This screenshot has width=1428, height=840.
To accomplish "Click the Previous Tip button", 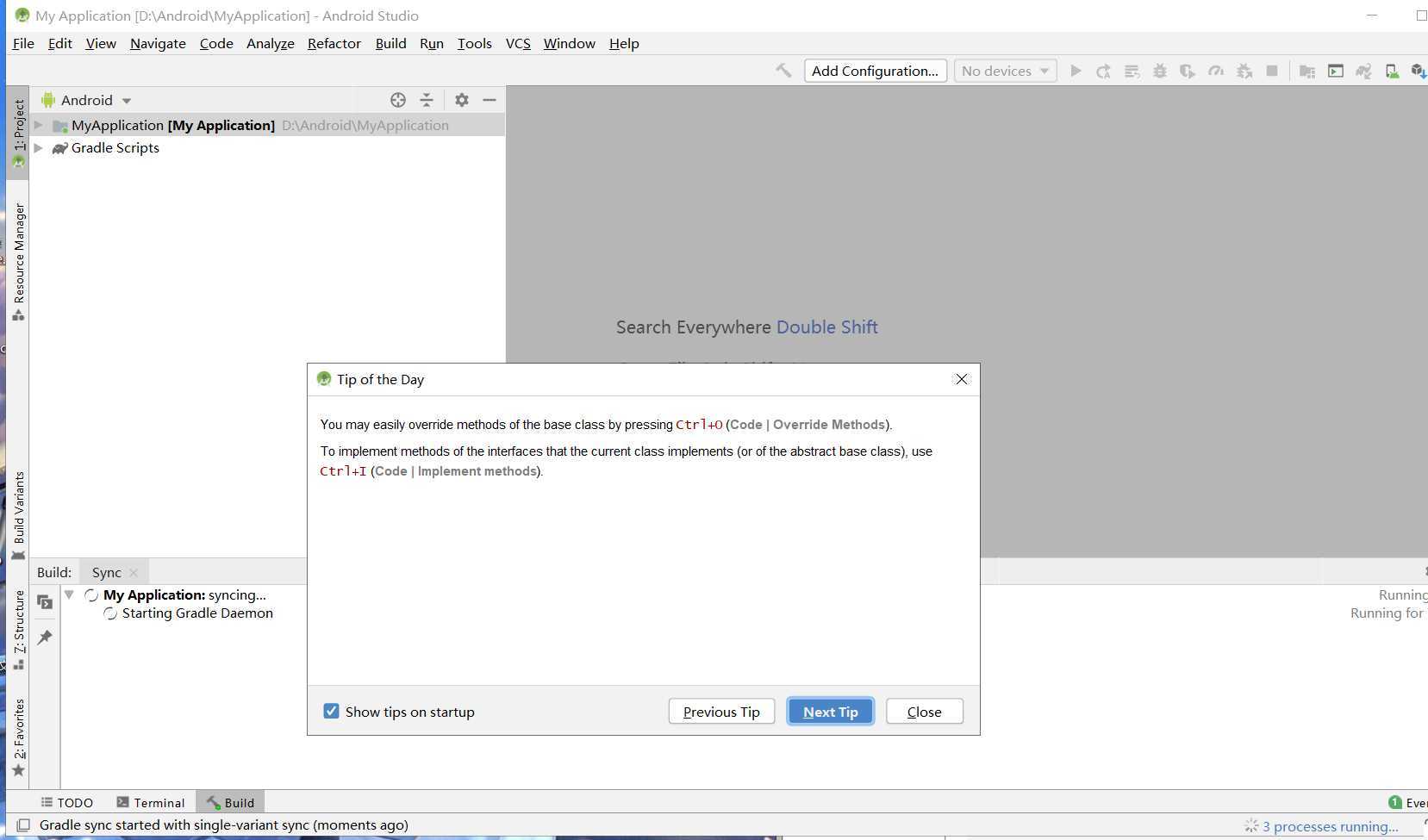I will (721, 712).
